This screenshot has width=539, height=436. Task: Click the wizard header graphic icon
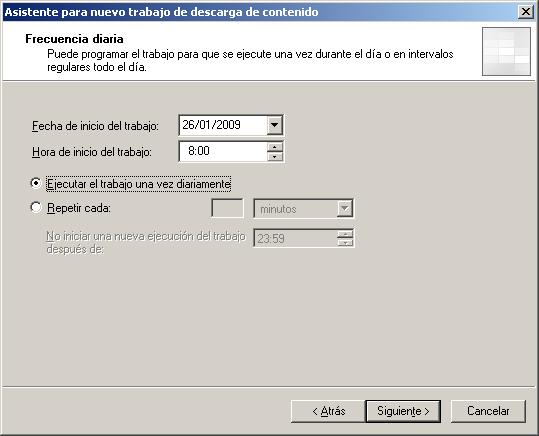point(506,52)
